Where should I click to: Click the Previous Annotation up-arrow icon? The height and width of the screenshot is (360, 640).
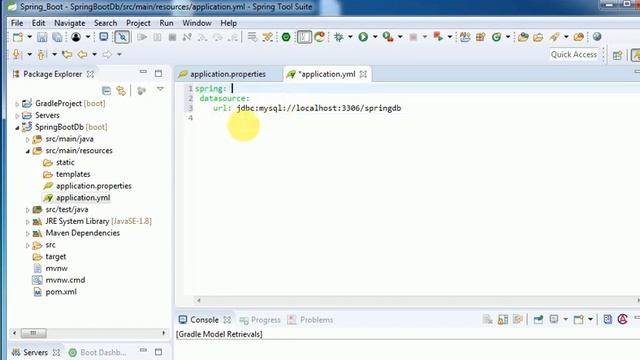pos(41,54)
